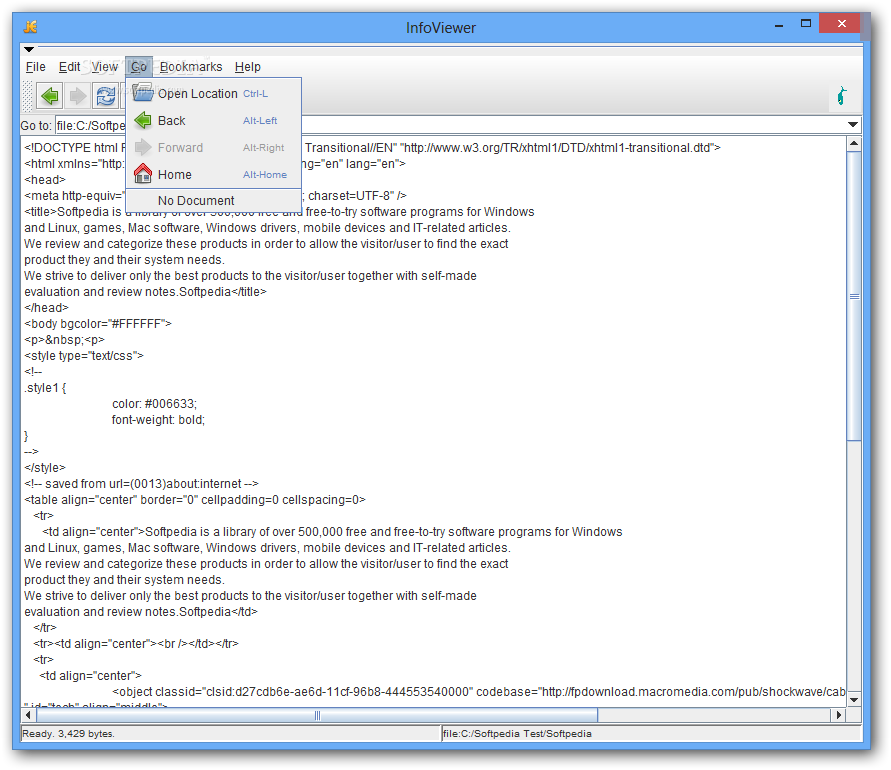Click the Open Location folder icon in menu
Image resolution: width=891 pixels, height=770 pixels.
click(x=143, y=93)
